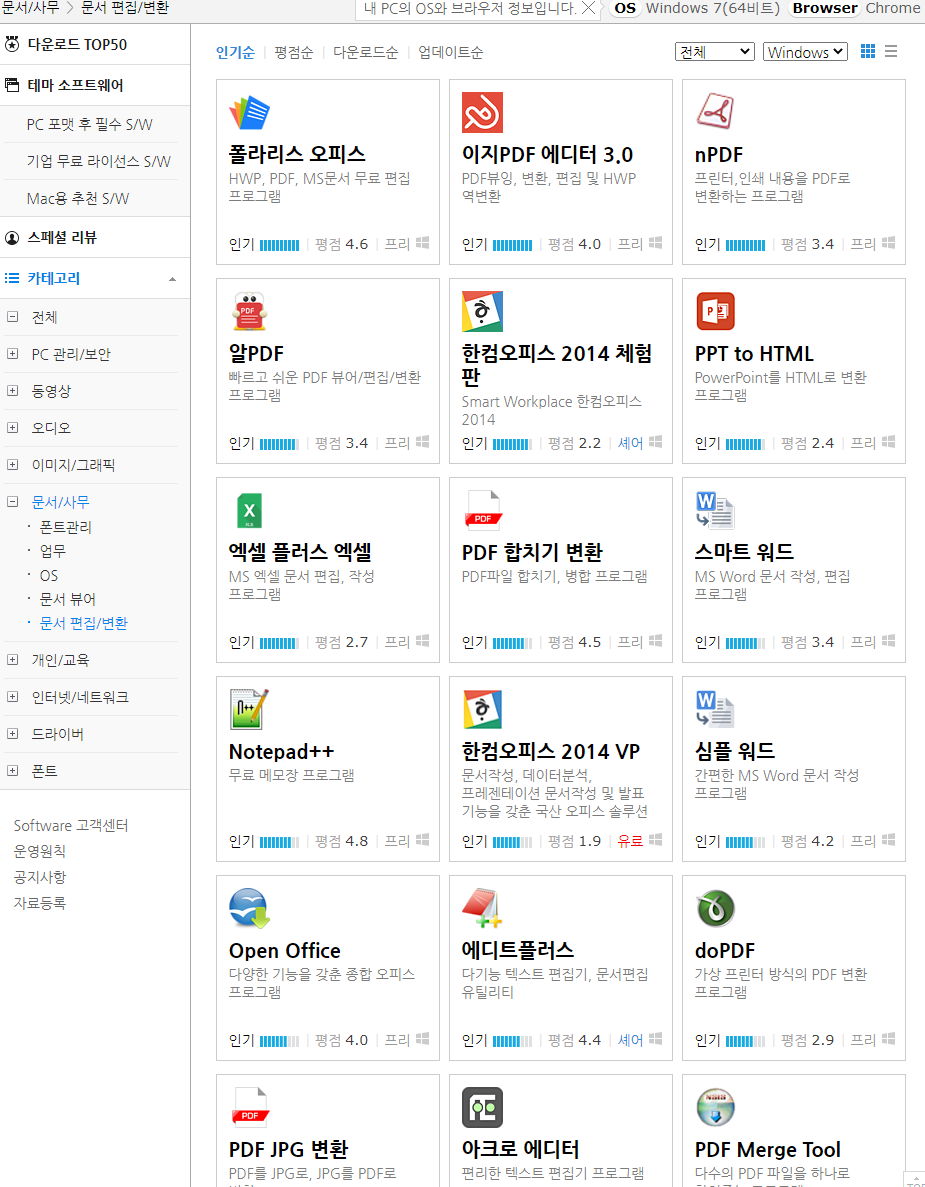Image resolution: width=925 pixels, height=1187 pixels.
Task: Click the PDF Merge Tool globe icon
Action: tap(715, 1108)
